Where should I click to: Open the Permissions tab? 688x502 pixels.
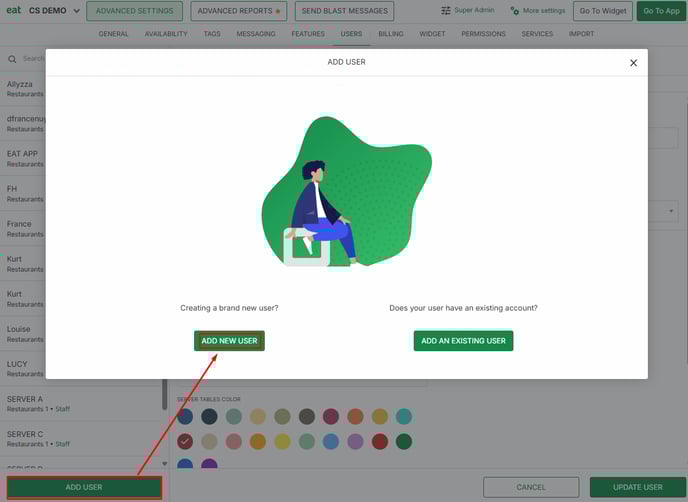tap(483, 34)
